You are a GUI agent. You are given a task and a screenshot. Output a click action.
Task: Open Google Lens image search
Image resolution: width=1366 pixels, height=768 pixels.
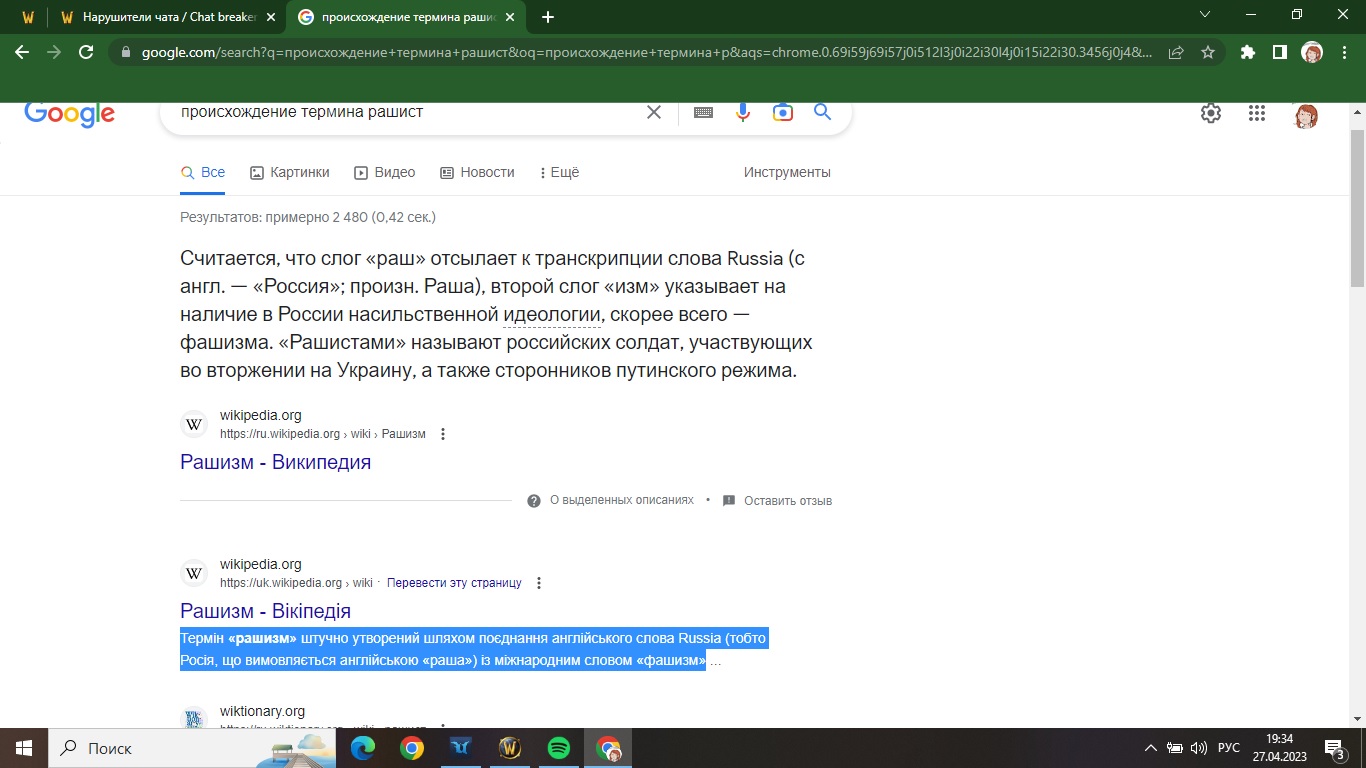(783, 112)
